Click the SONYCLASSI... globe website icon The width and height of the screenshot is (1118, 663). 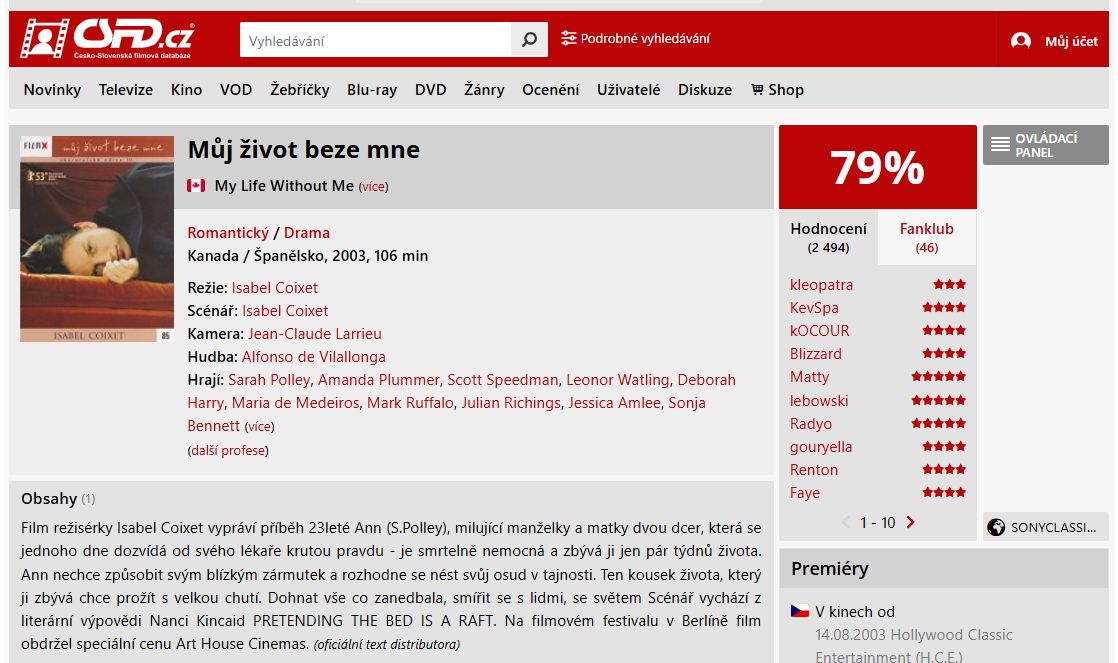(996, 528)
